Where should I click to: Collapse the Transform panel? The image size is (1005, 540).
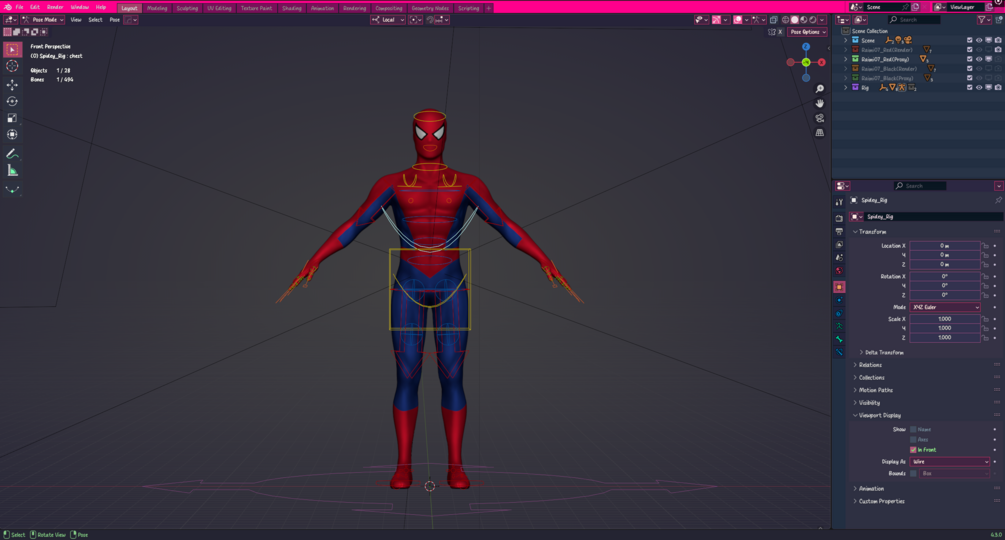(872, 232)
